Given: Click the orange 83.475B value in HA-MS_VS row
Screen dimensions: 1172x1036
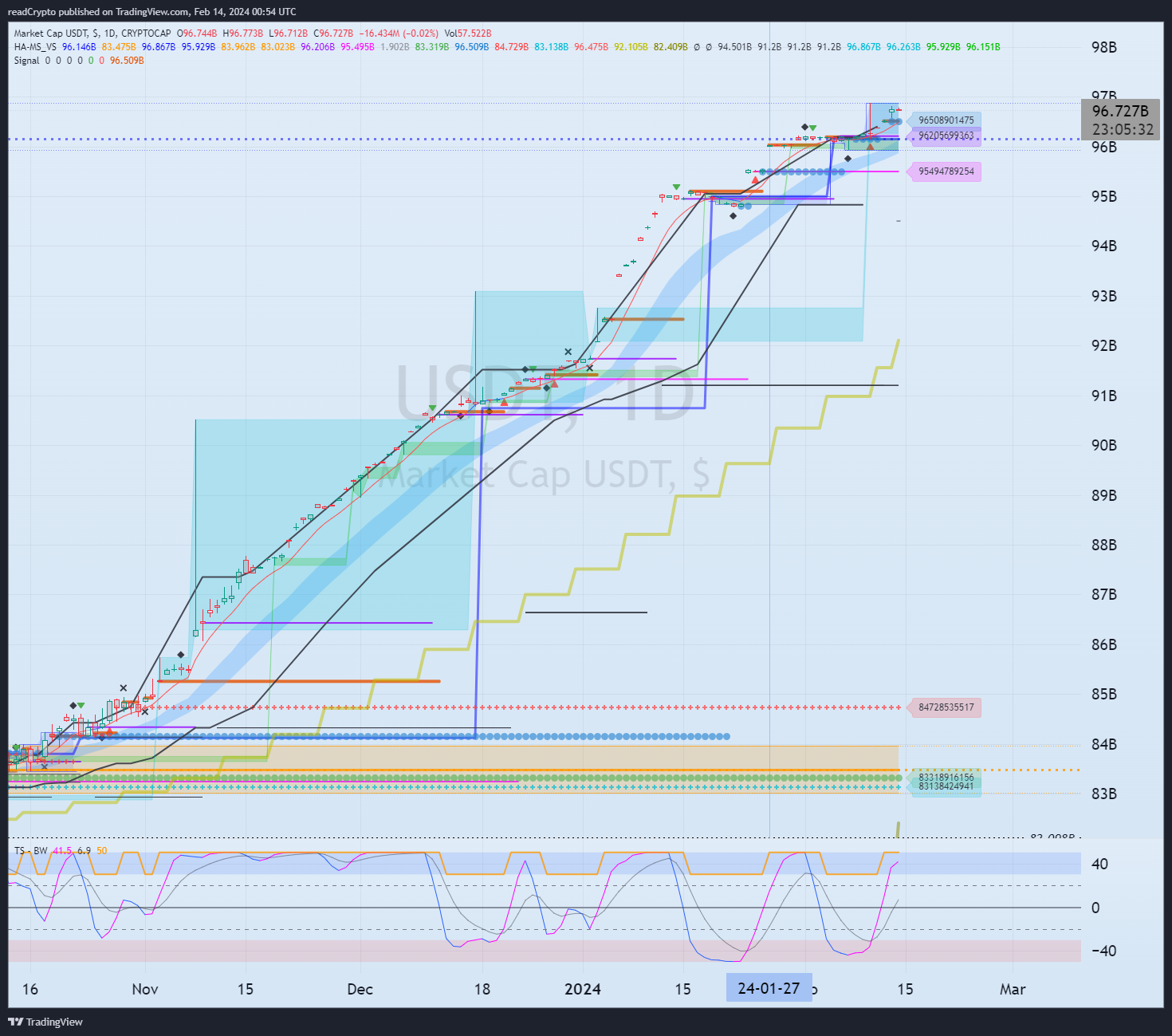Looking at the screenshot, I should pyautogui.click(x=119, y=47).
